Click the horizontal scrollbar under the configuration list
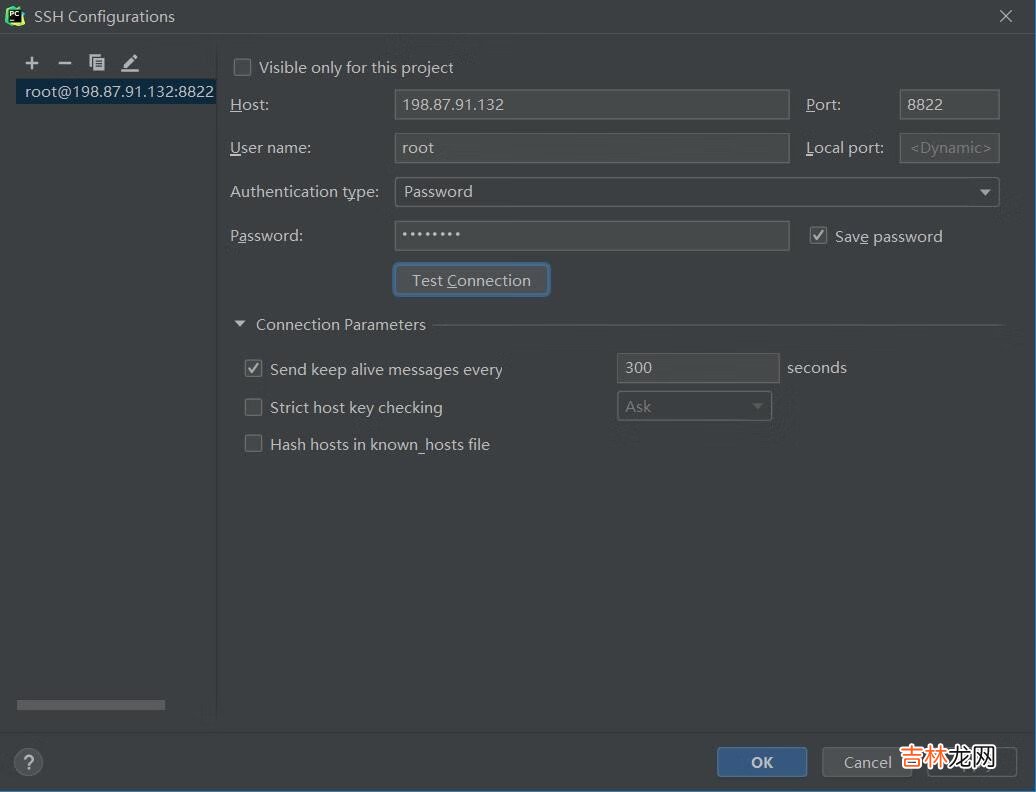The image size is (1036, 792). coord(90,705)
